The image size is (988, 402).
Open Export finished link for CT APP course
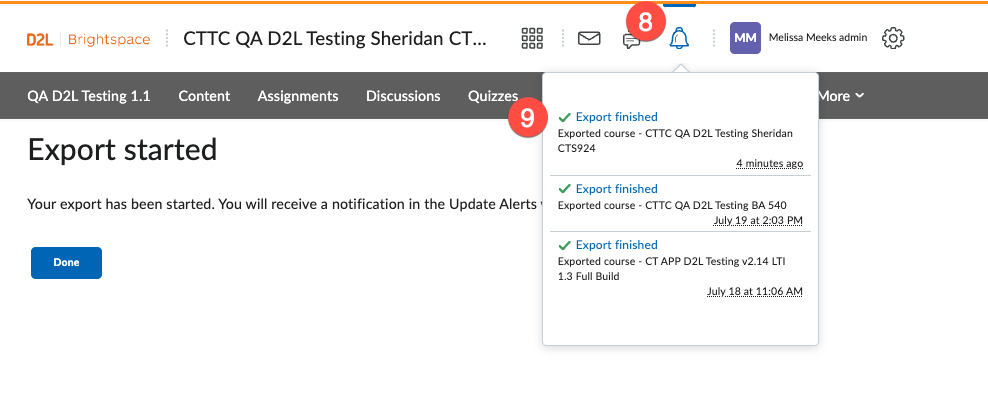[x=616, y=245]
